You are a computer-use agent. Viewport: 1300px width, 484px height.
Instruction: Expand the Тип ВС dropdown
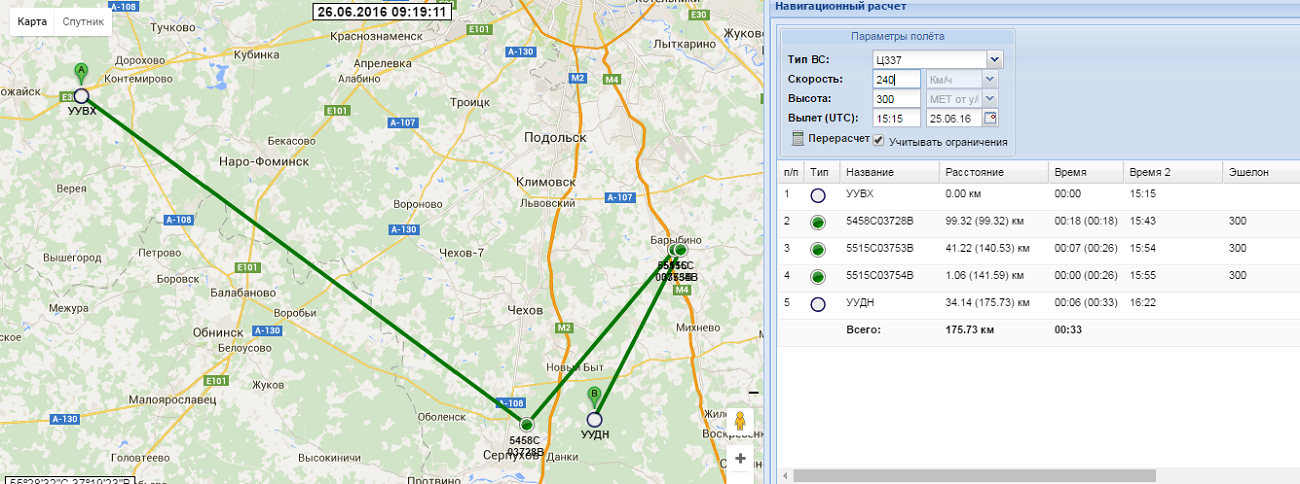994,60
